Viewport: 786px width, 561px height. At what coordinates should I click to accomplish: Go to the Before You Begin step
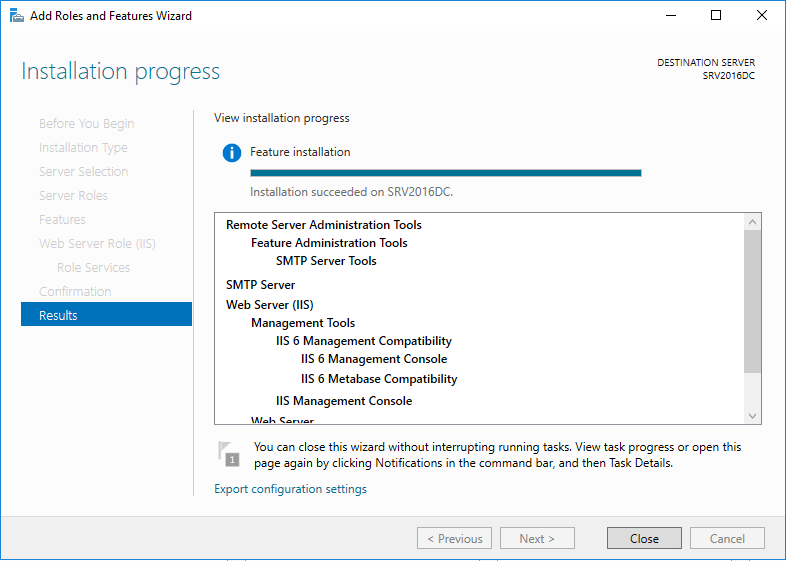[x=86, y=123]
